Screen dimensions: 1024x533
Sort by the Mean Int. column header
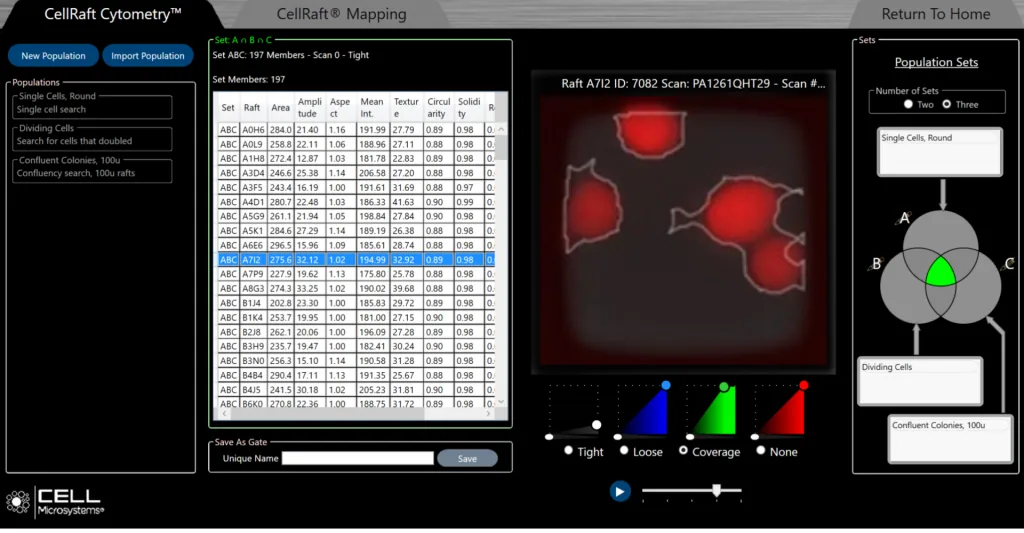point(372,108)
